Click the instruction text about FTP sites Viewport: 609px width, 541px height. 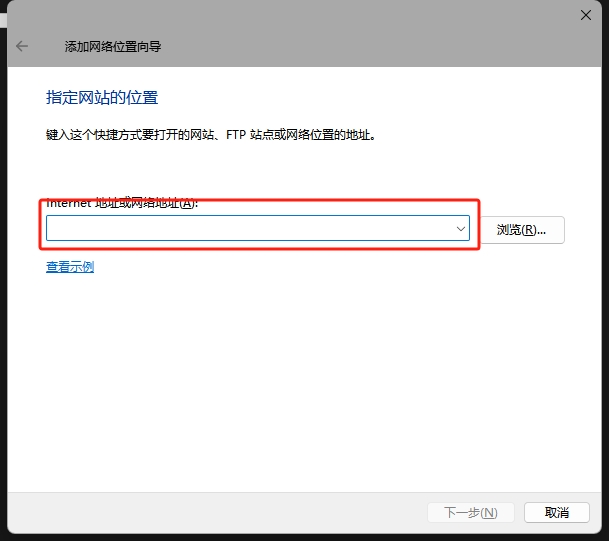(210, 134)
